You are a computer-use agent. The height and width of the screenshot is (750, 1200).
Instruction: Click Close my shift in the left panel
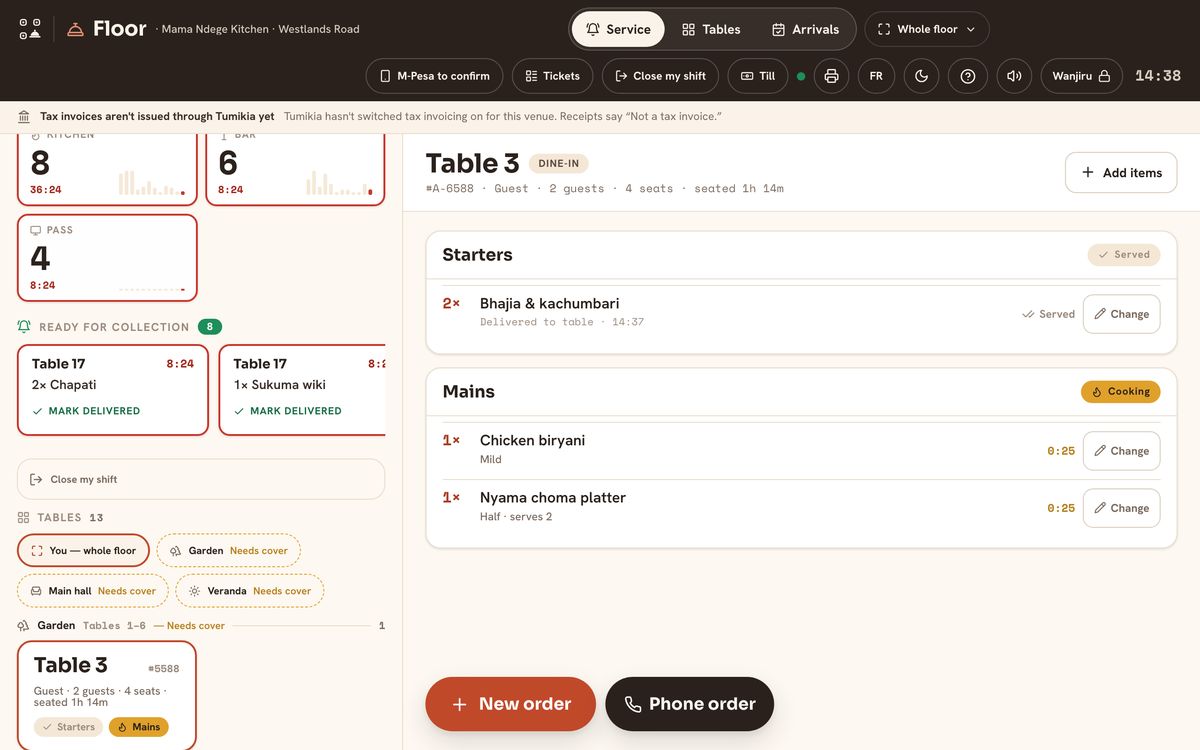(x=201, y=479)
